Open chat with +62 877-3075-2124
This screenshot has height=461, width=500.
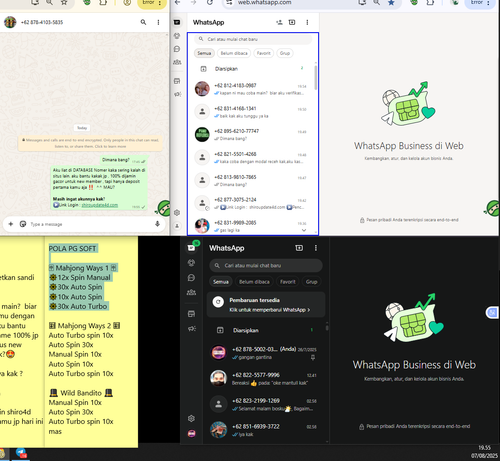[x=253, y=203]
